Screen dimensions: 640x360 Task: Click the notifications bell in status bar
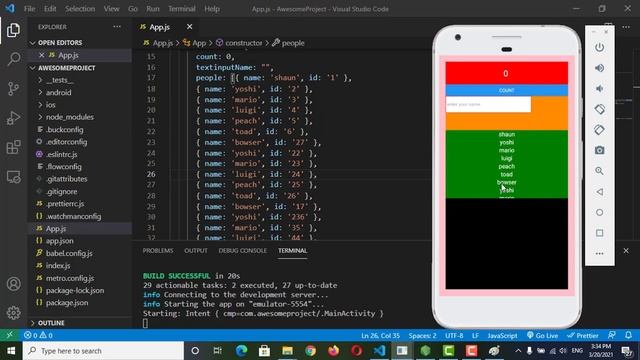click(628, 335)
